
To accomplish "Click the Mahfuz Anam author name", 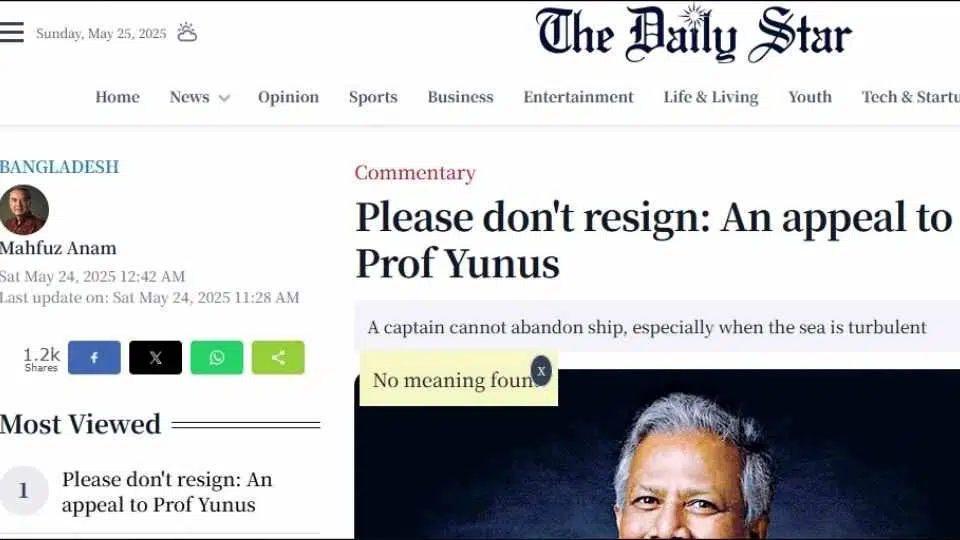I will click(58, 248).
